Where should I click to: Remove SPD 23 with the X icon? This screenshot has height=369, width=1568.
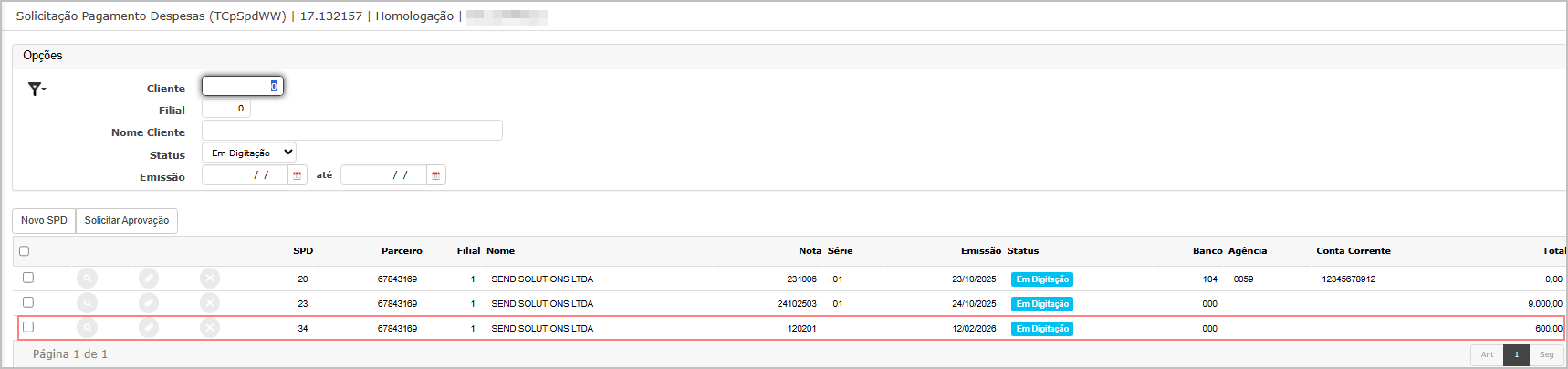point(210,303)
